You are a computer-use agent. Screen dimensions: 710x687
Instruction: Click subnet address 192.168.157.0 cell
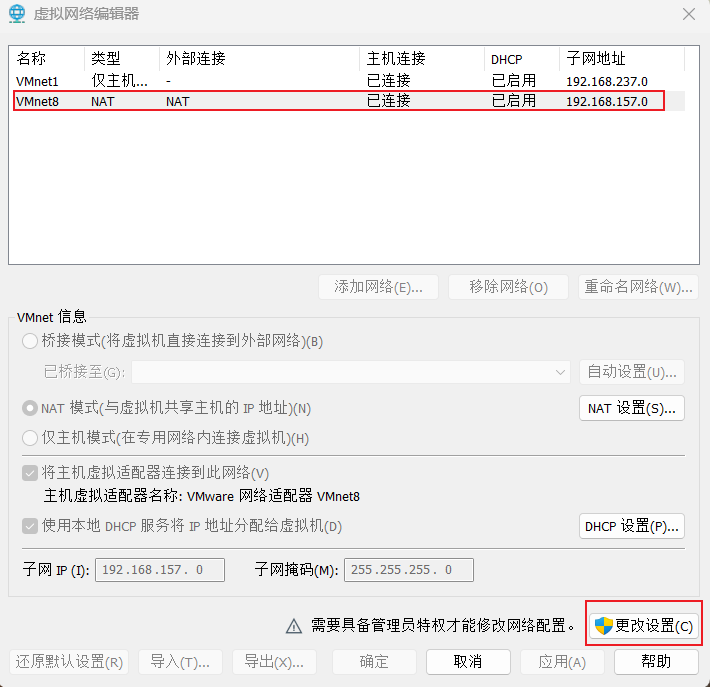(607, 101)
